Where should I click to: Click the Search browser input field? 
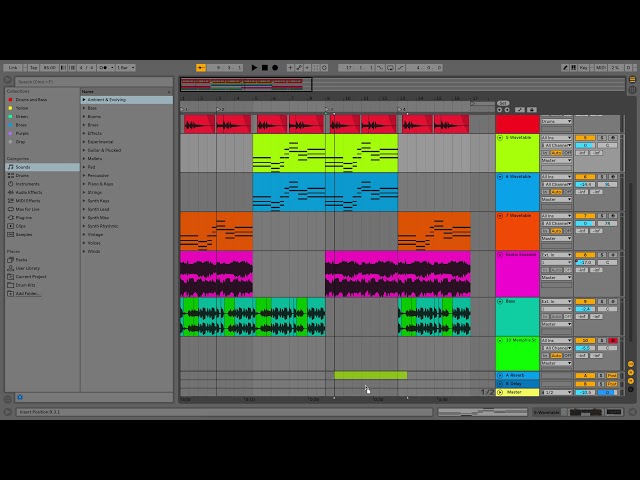click(x=94, y=82)
